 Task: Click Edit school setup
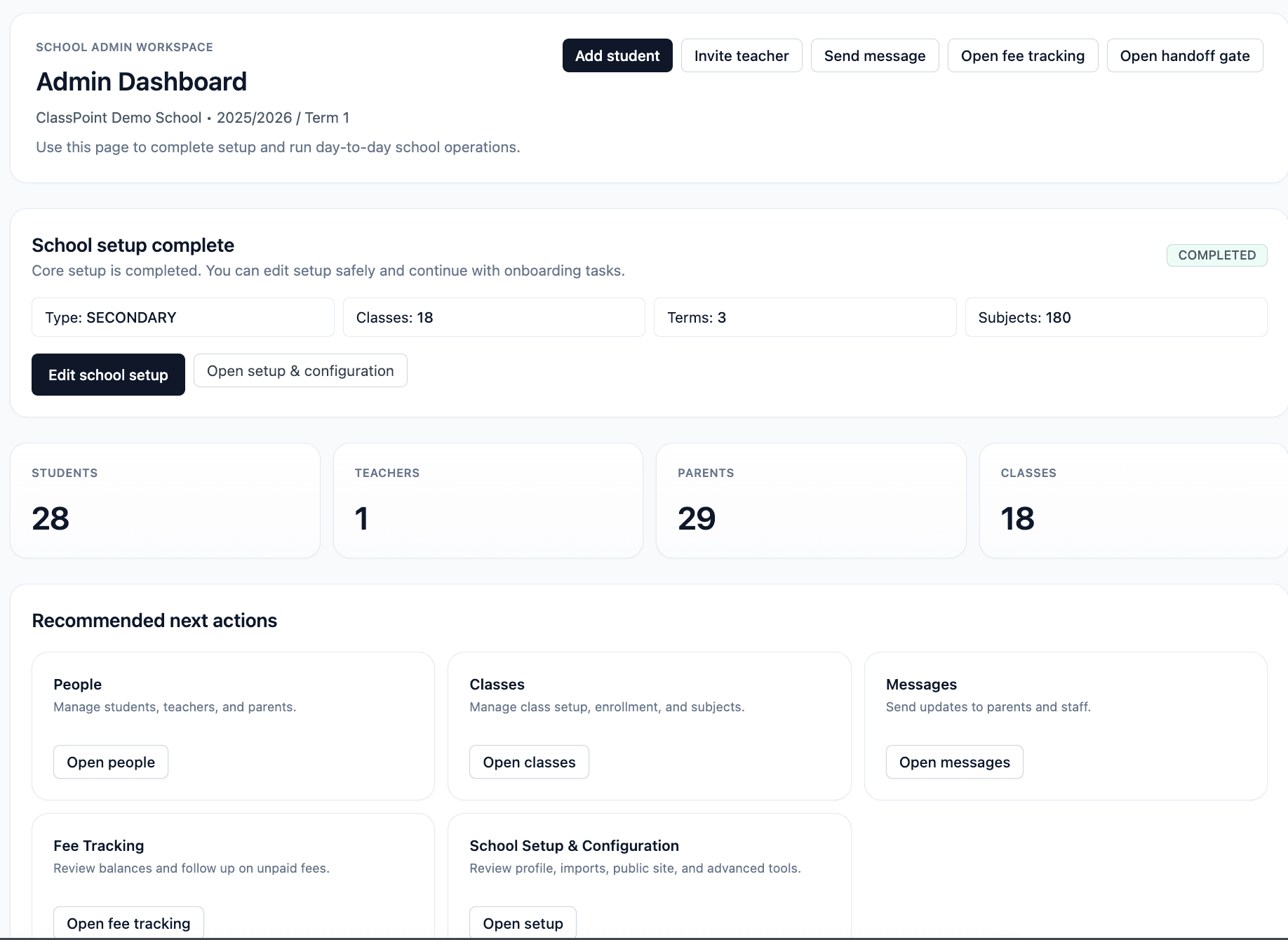coord(108,375)
